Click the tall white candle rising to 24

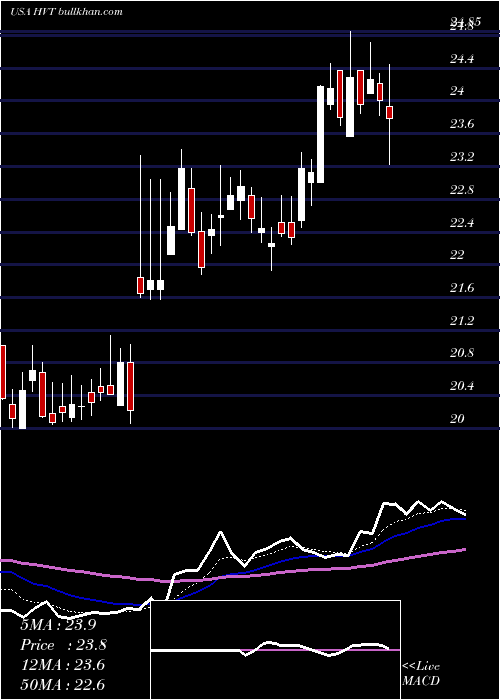click(321, 134)
